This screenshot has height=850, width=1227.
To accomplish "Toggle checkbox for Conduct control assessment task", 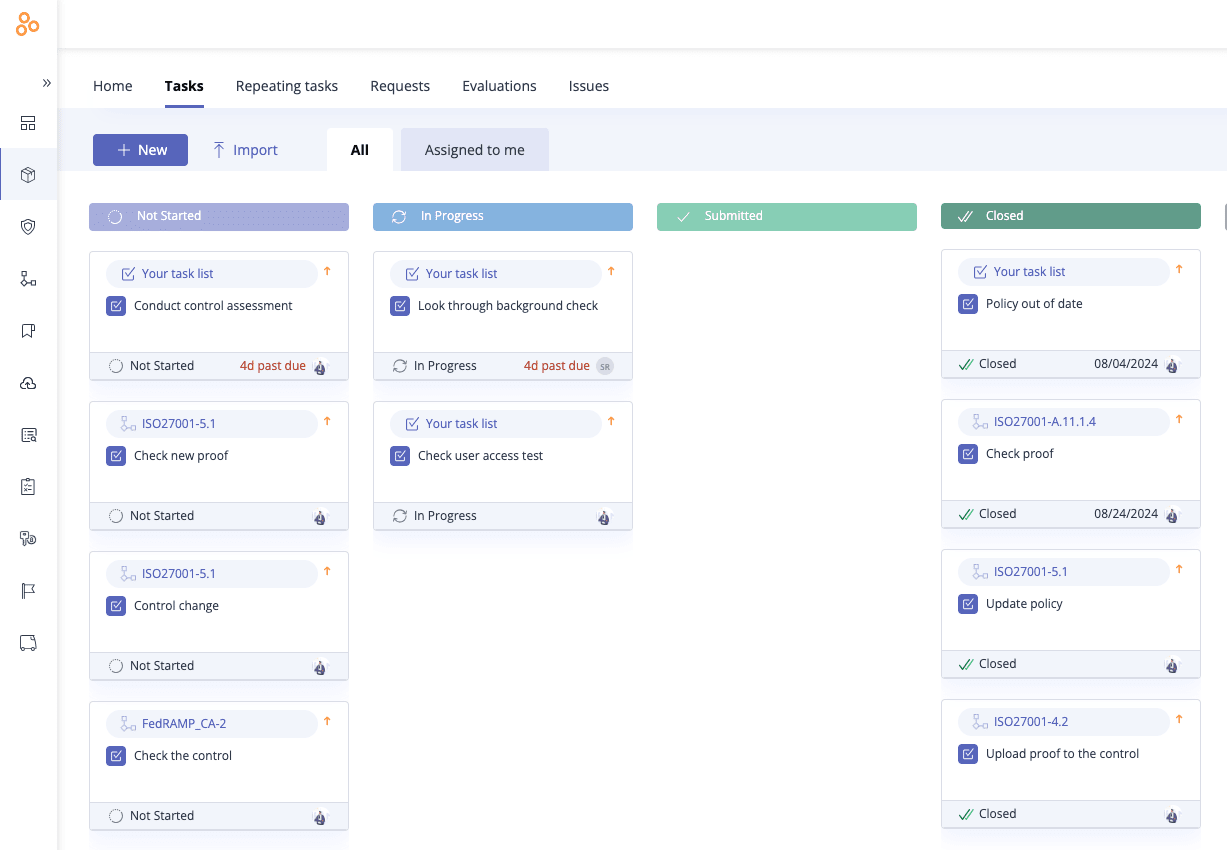I will [x=116, y=306].
